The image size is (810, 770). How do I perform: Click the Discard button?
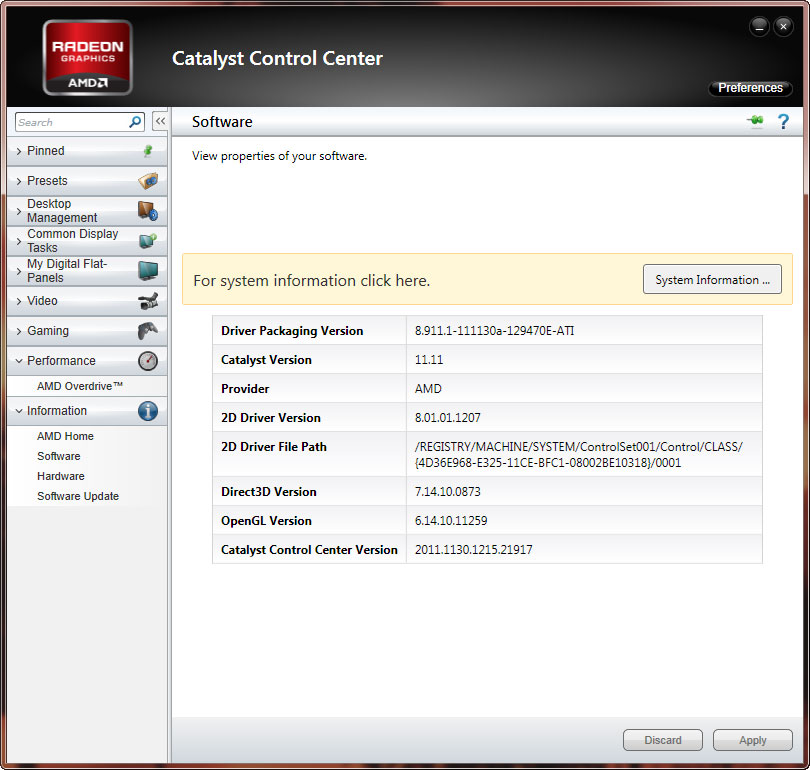click(663, 740)
